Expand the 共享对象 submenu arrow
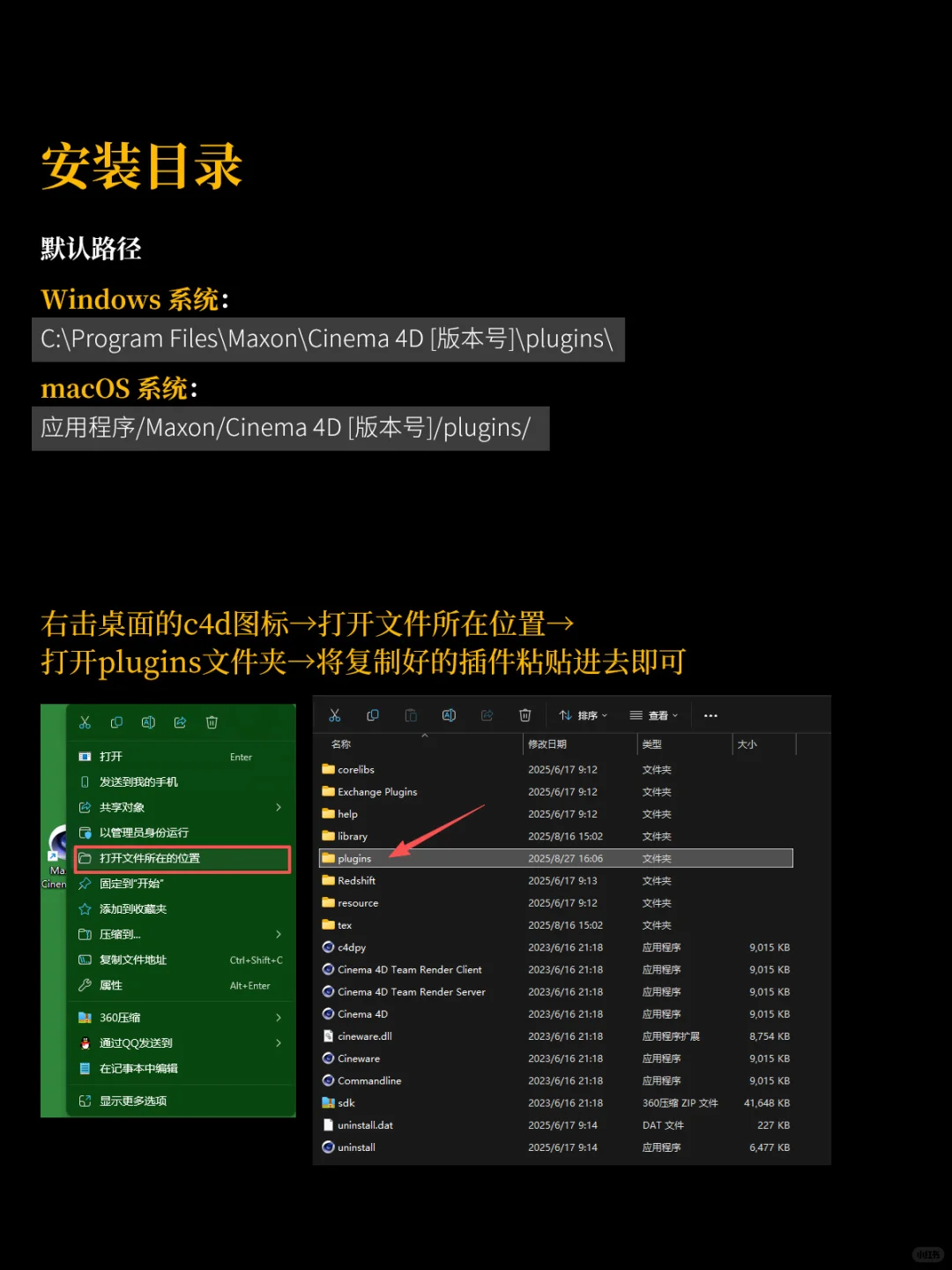Image resolution: width=952 pixels, height=1270 pixels. (279, 807)
